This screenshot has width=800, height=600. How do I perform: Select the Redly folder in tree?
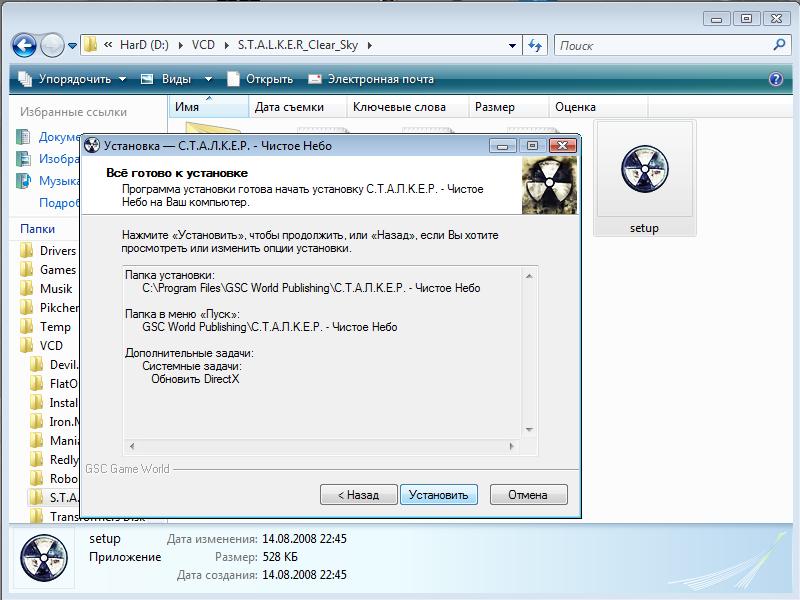(x=55, y=460)
